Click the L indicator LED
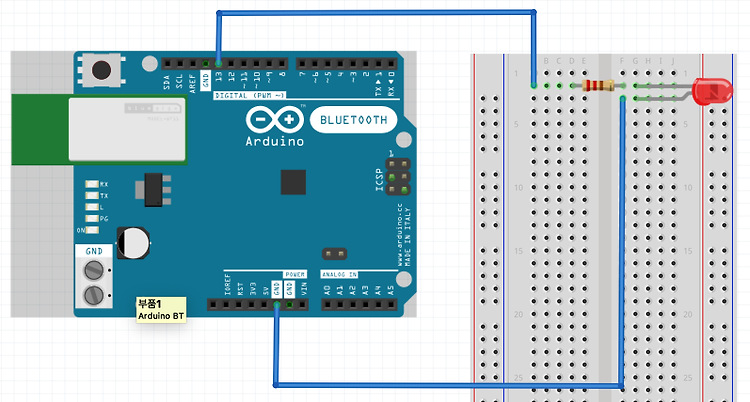 (92, 207)
